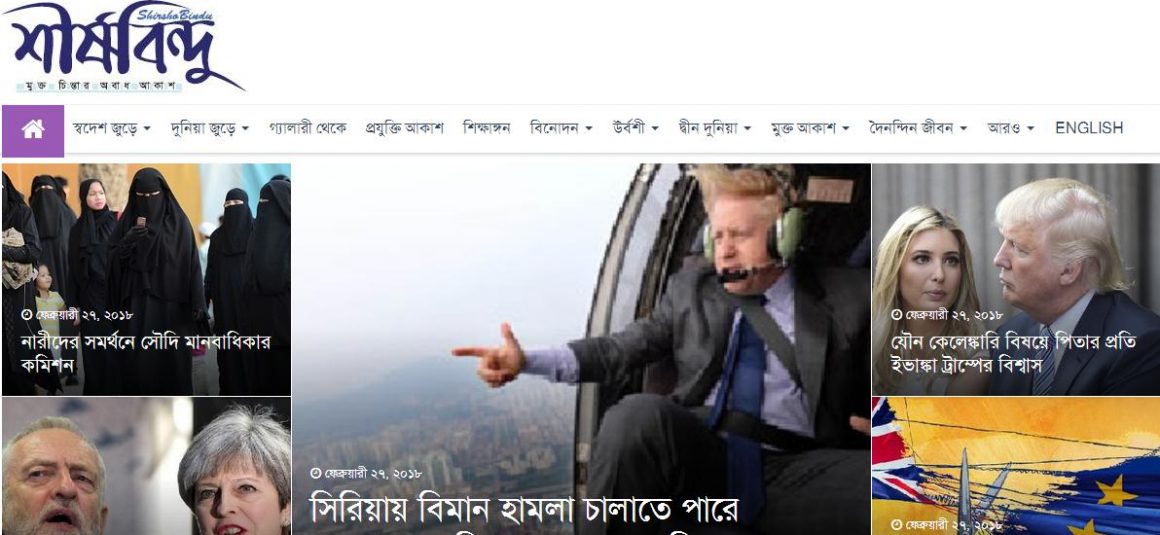Expand the দুনিয়া জুড়ে dropdown menu
Image resolution: width=1160 pixels, height=535 pixels.
[210, 128]
